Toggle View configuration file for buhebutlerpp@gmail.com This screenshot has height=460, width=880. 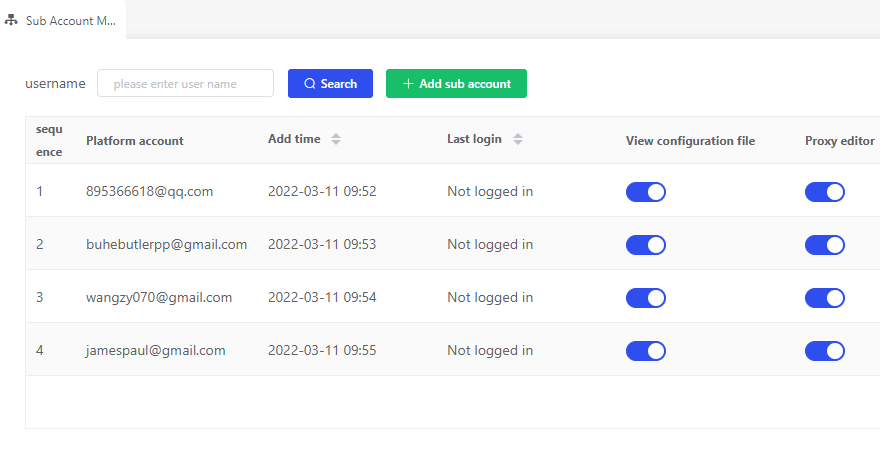(645, 245)
